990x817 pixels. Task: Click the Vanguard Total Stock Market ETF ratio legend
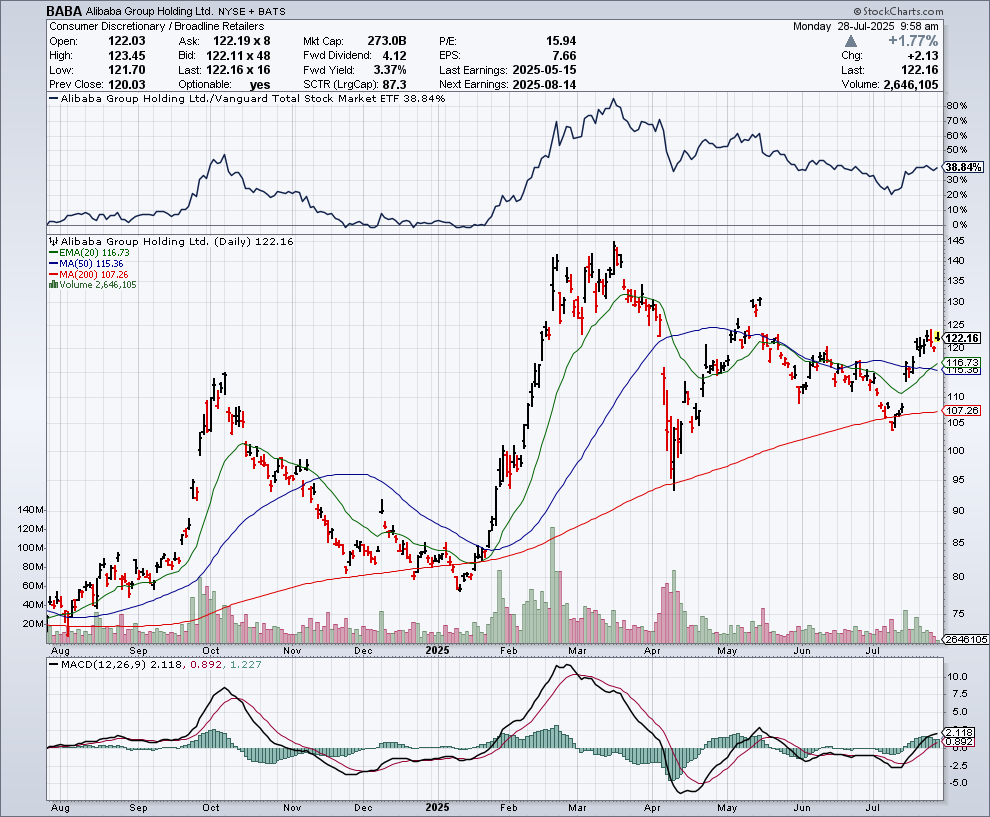[247, 98]
